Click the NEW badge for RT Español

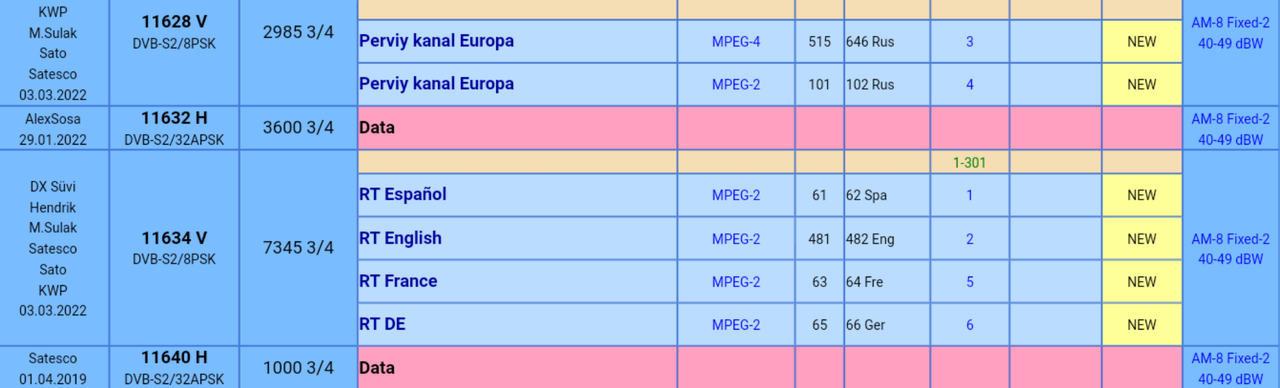coord(1141,195)
